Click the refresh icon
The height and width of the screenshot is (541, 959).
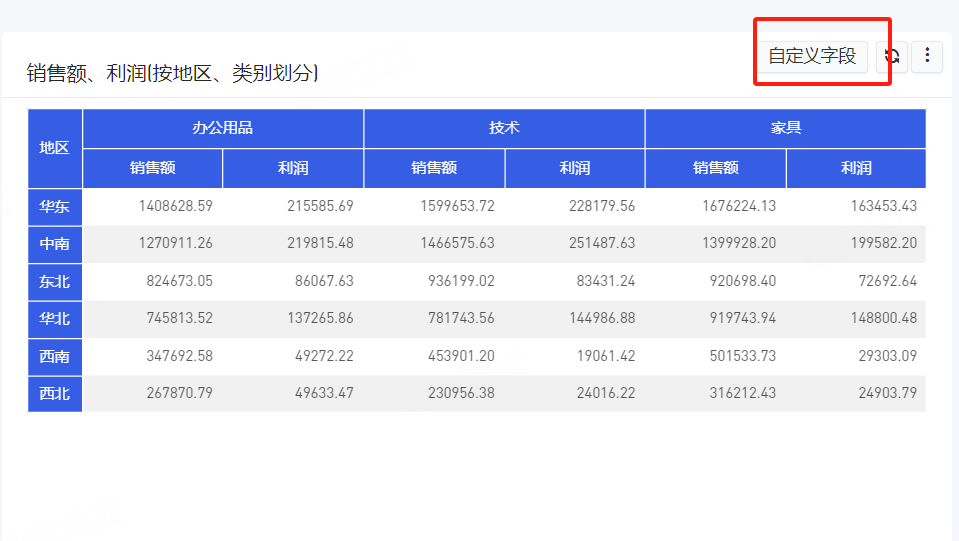[892, 57]
